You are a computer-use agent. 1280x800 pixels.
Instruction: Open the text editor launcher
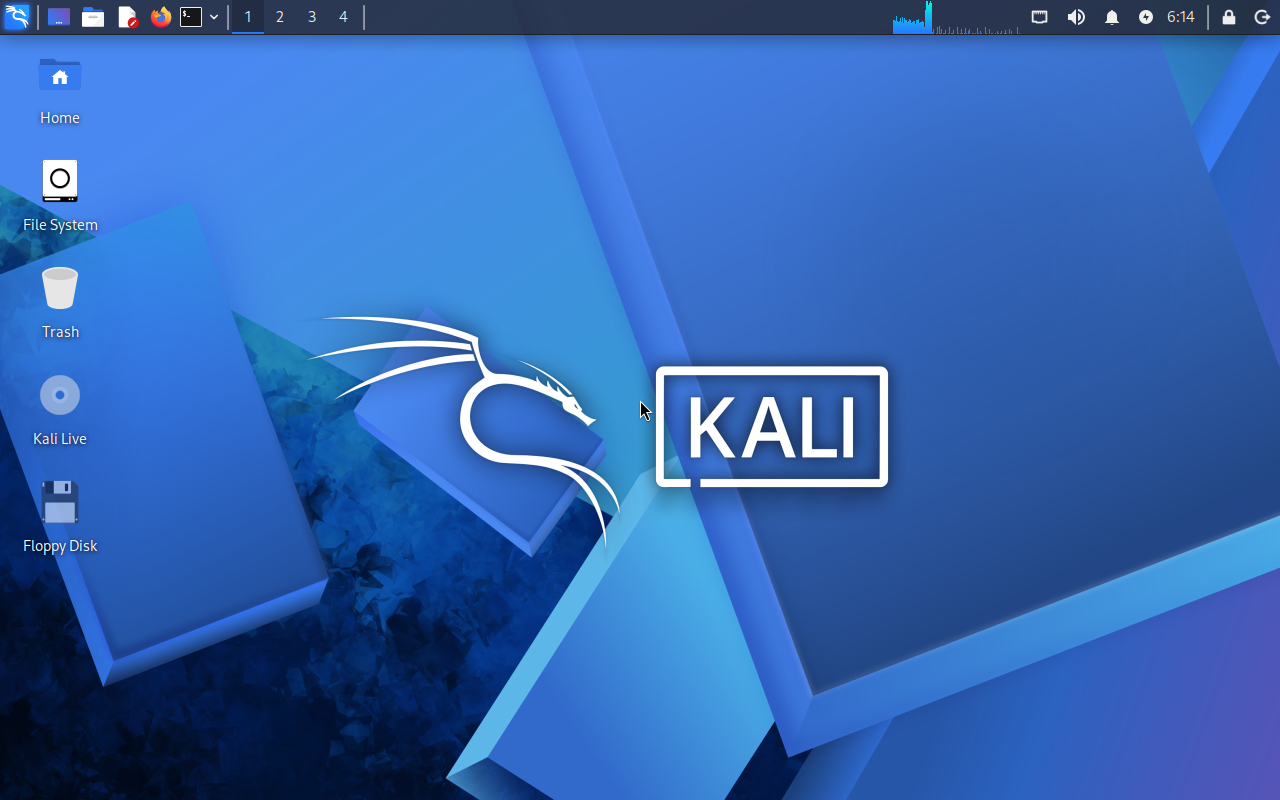[127, 17]
